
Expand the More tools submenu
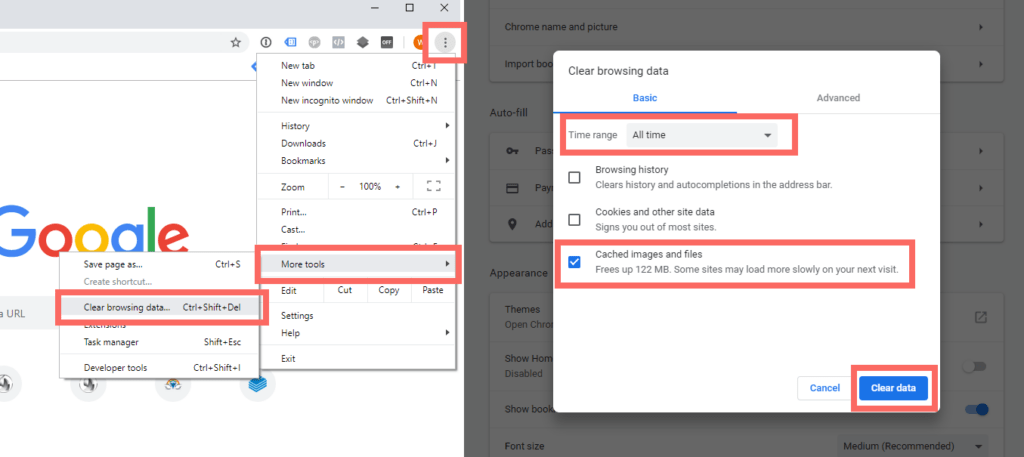[357, 264]
